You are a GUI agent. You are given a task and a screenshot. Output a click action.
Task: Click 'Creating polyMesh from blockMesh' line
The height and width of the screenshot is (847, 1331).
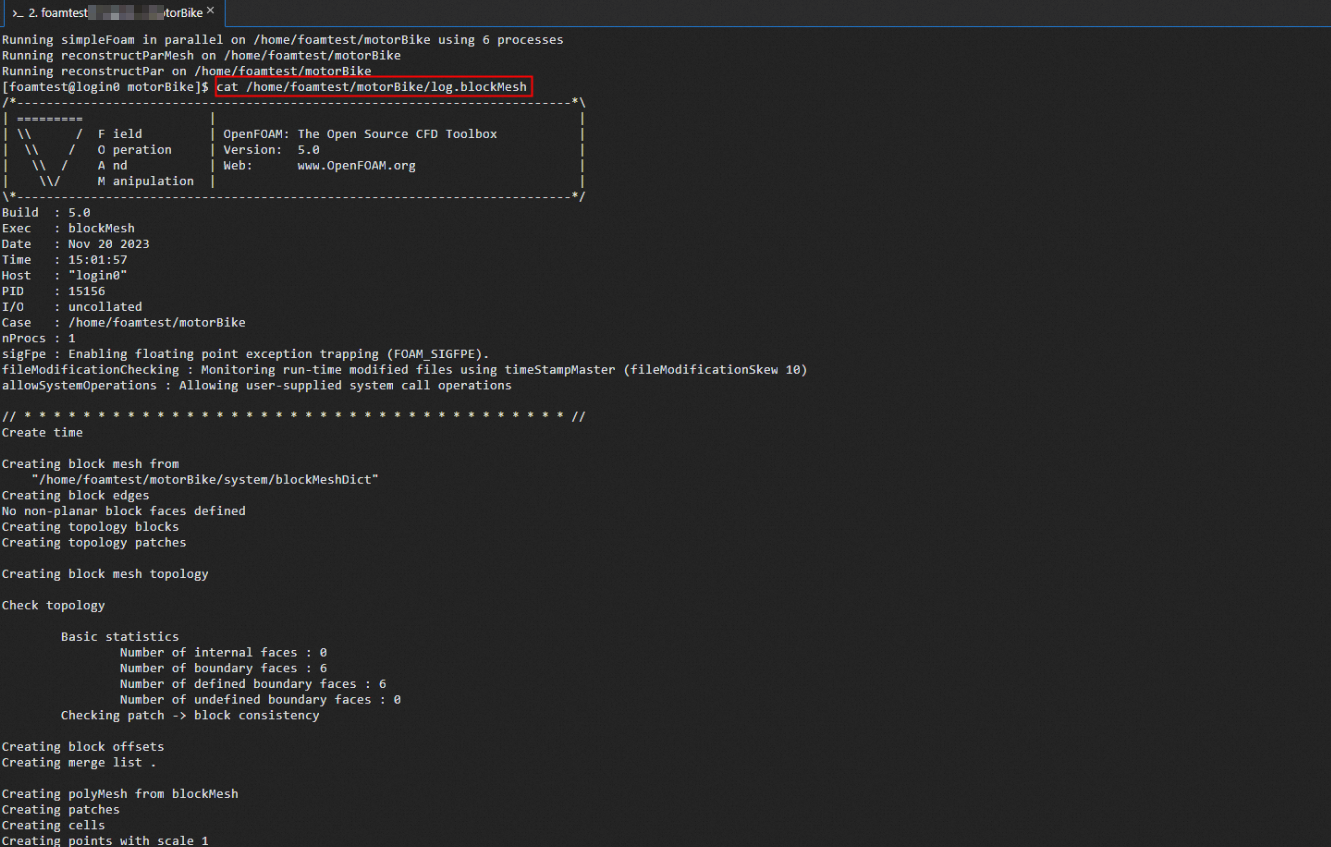120,794
